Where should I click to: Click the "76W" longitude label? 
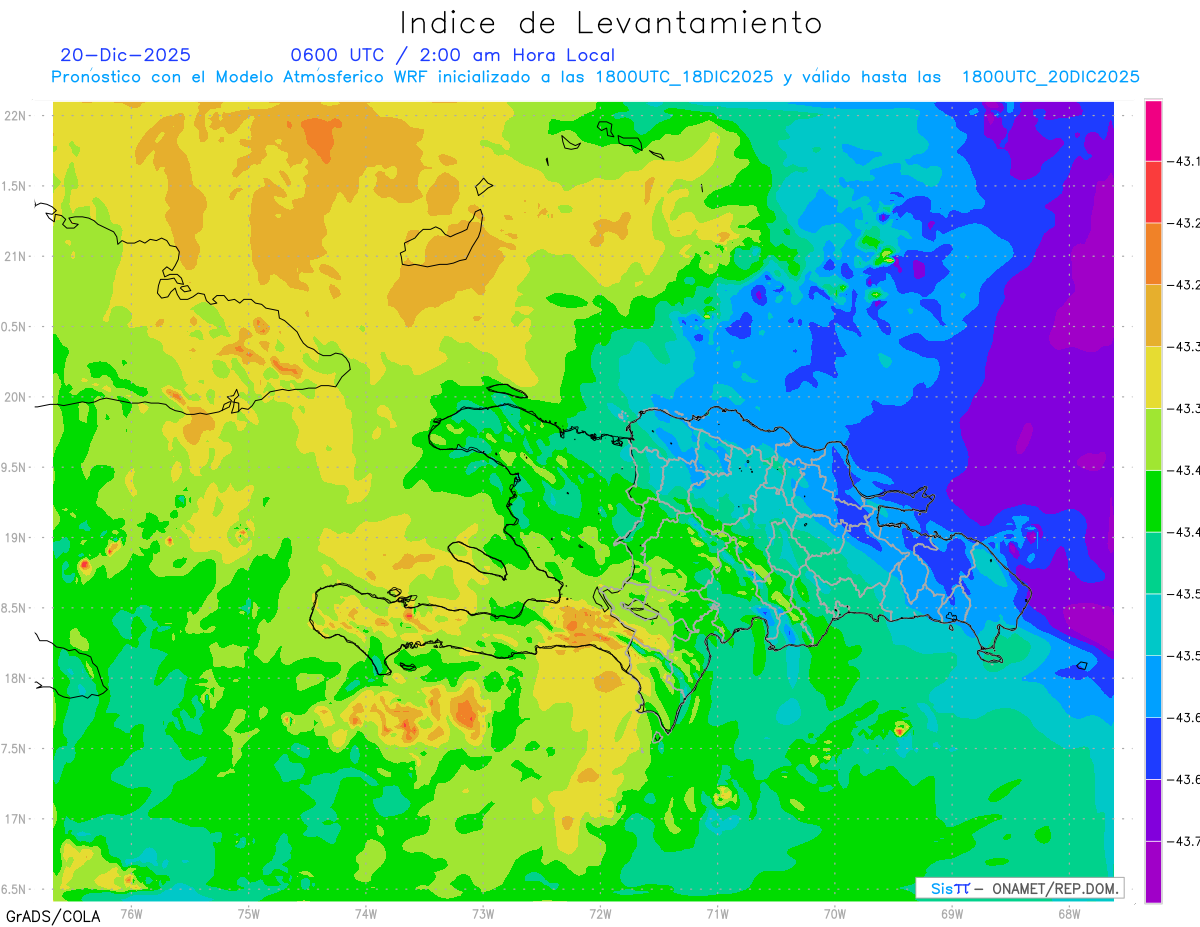131,913
